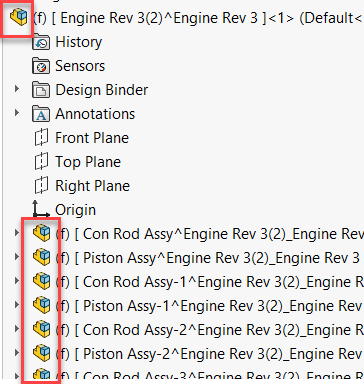The image size is (364, 384).
Task: Click the Origin axes icon
Action: tap(41, 209)
